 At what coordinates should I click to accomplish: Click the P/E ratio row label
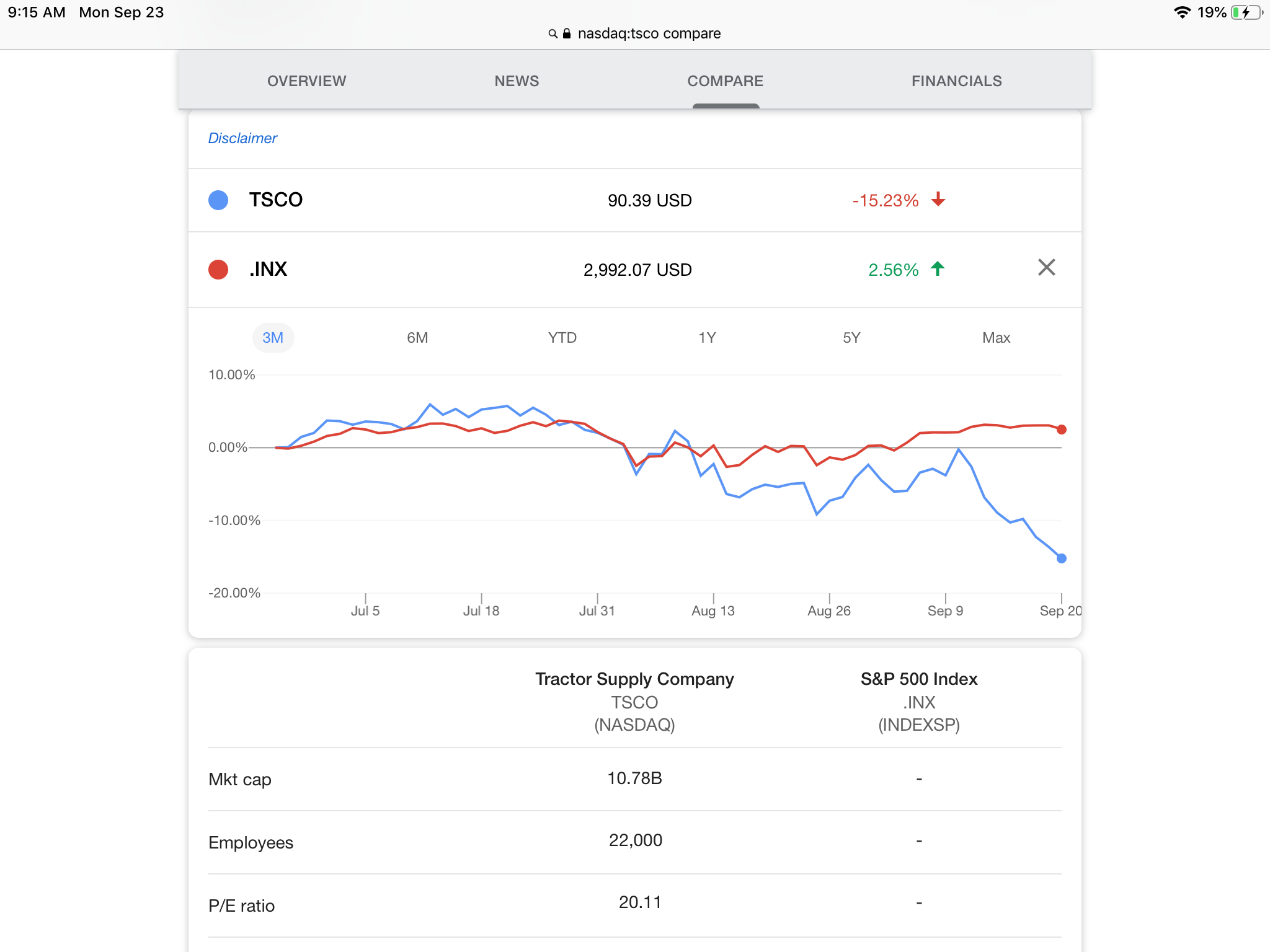241,906
